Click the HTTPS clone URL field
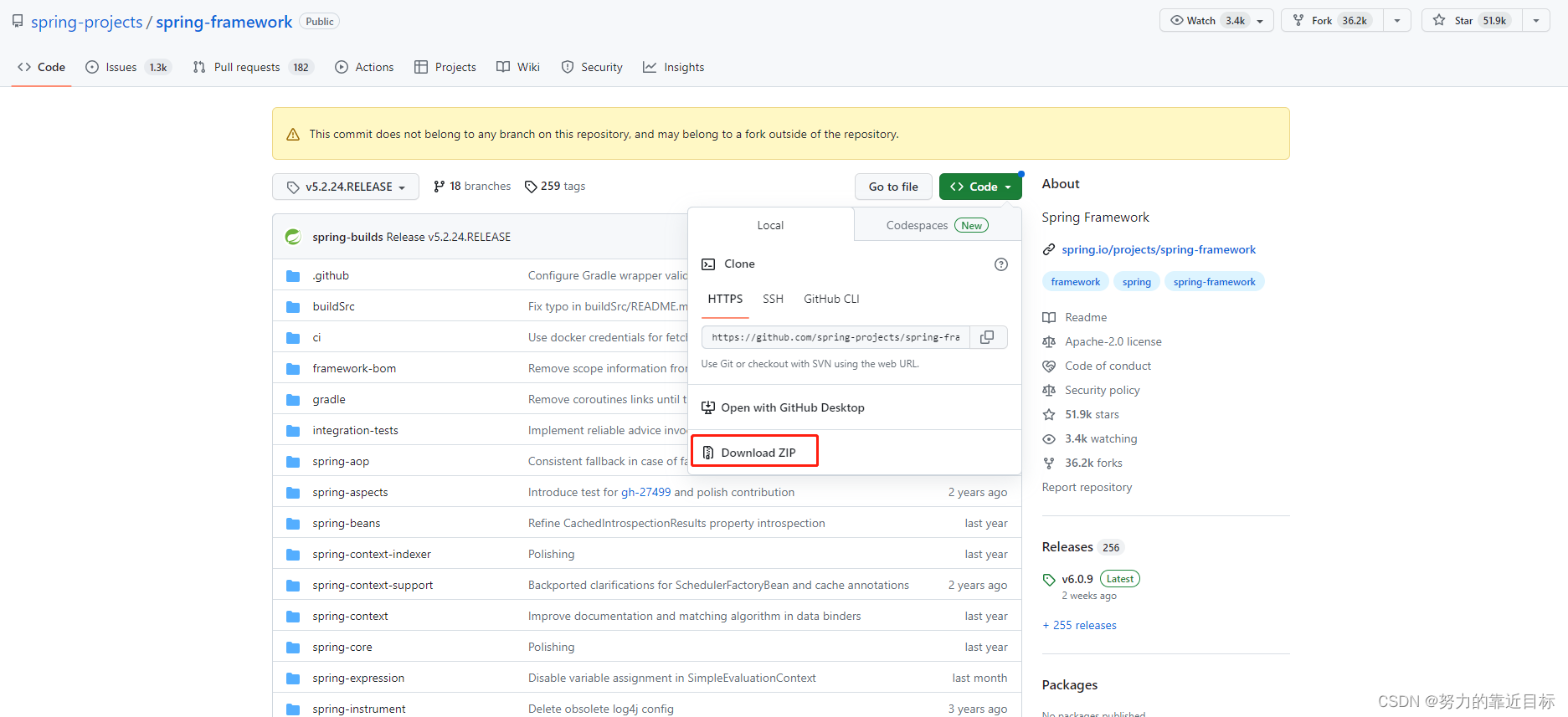This screenshot has width=1568, height=717. click(x=835, y=337)
